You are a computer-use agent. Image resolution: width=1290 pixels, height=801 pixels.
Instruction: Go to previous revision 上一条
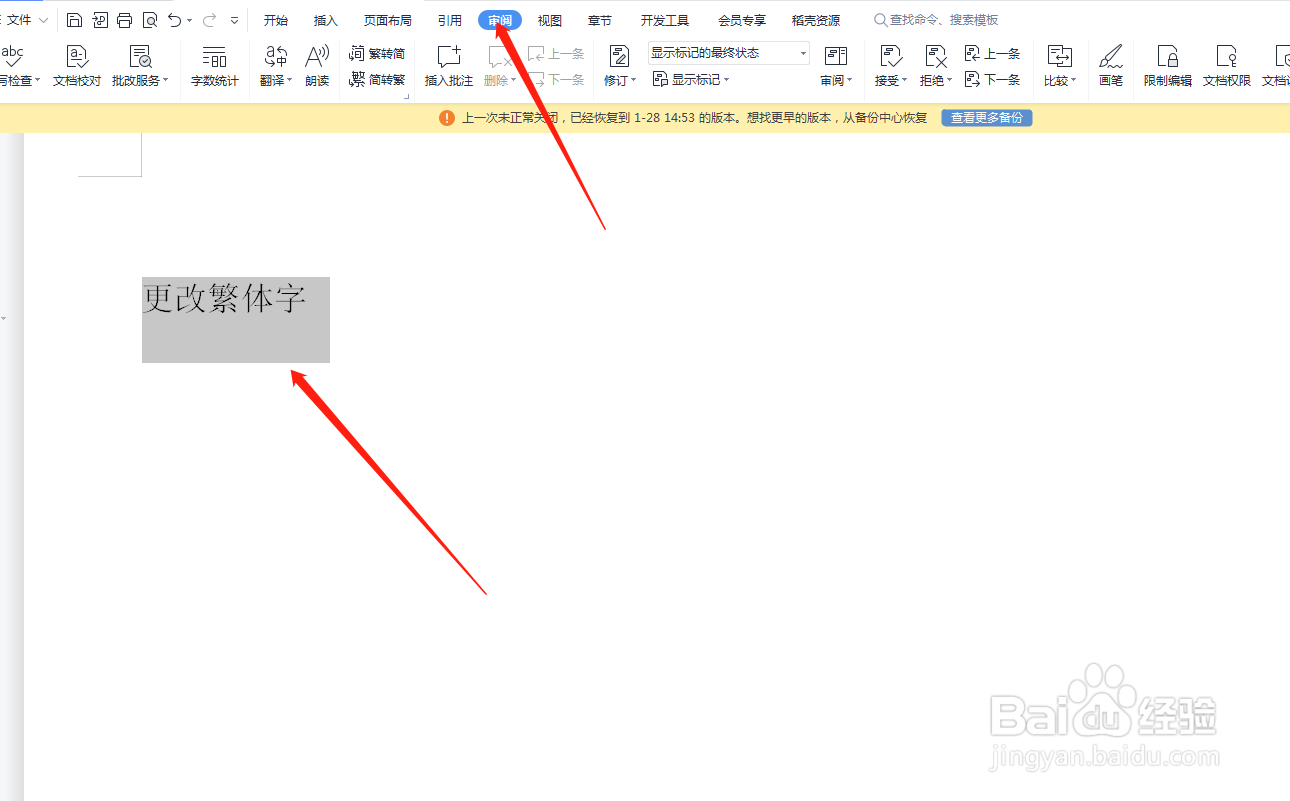pyautogui.click(x=993, y=53)
